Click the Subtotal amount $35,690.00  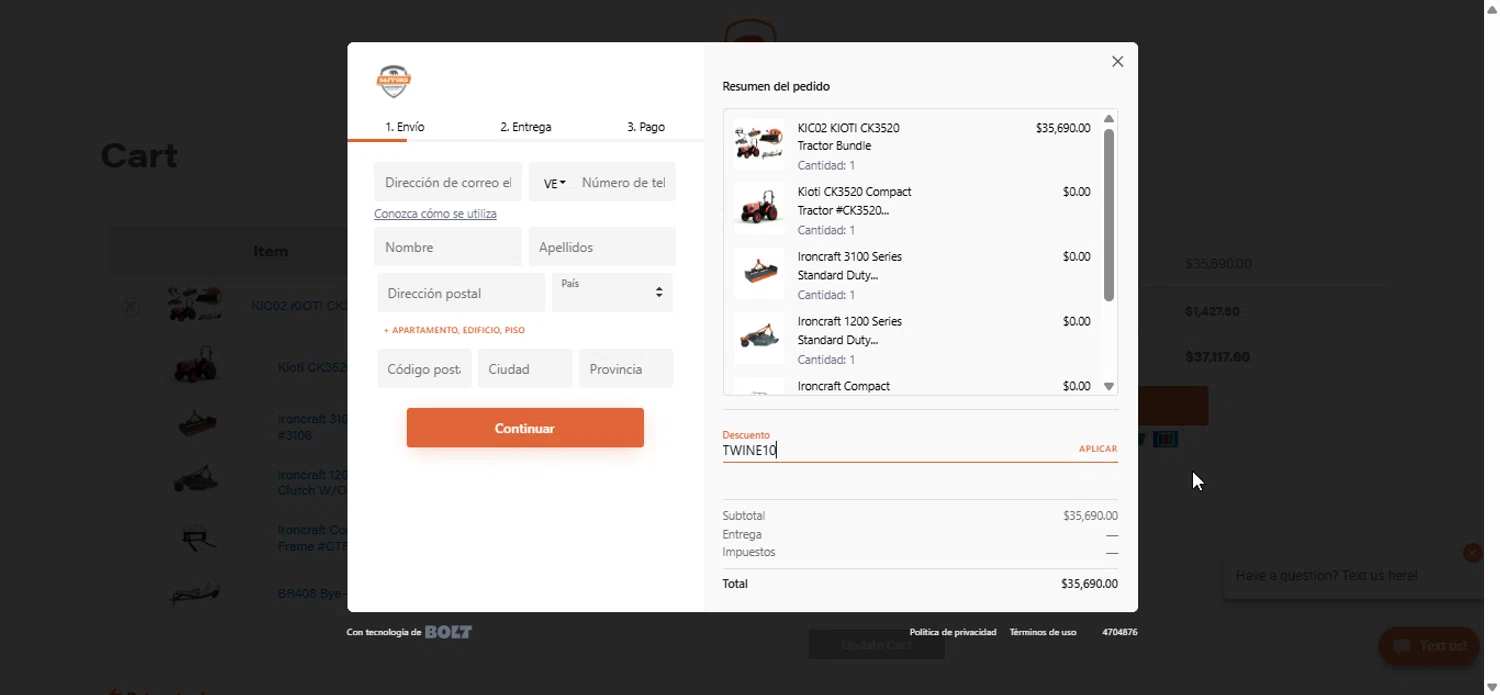tap(1090, 516)
